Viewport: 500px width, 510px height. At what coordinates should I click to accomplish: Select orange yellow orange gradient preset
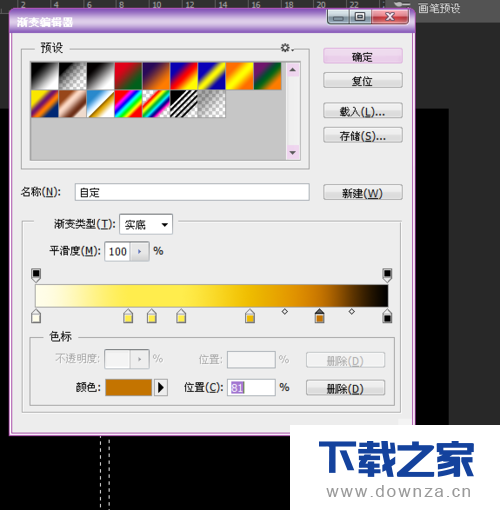coord(239,76)
